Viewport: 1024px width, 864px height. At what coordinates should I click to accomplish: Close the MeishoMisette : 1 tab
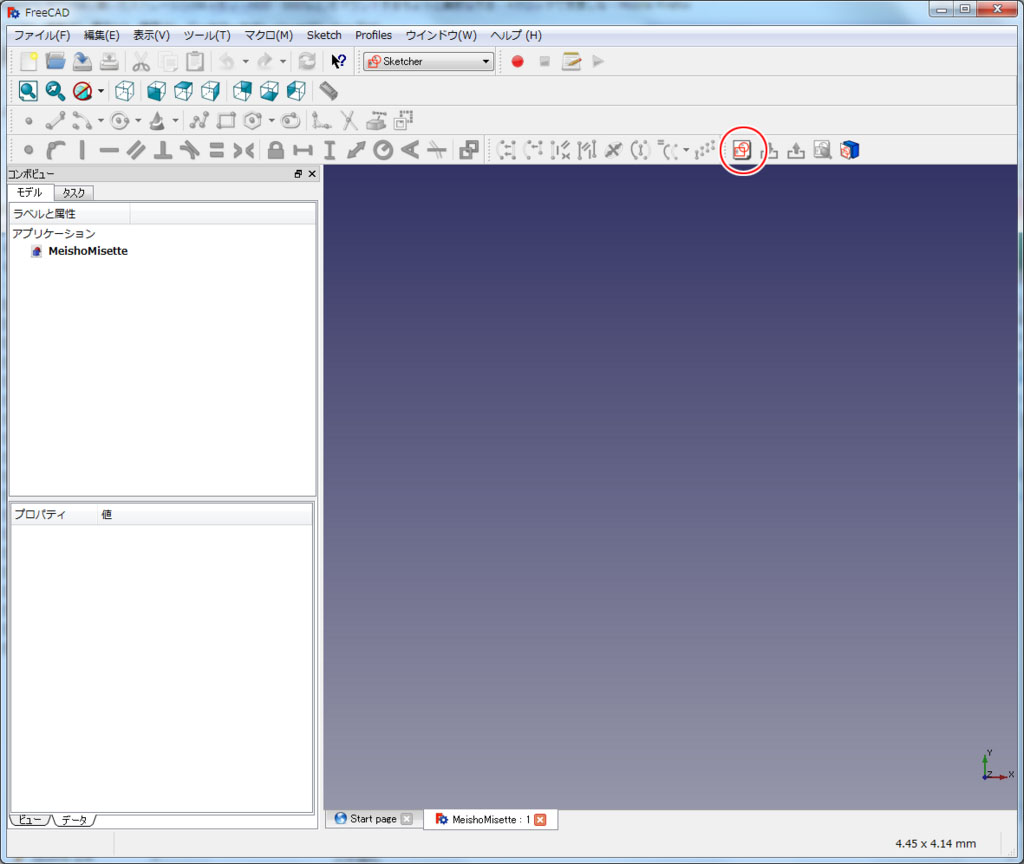coord(540,820)
